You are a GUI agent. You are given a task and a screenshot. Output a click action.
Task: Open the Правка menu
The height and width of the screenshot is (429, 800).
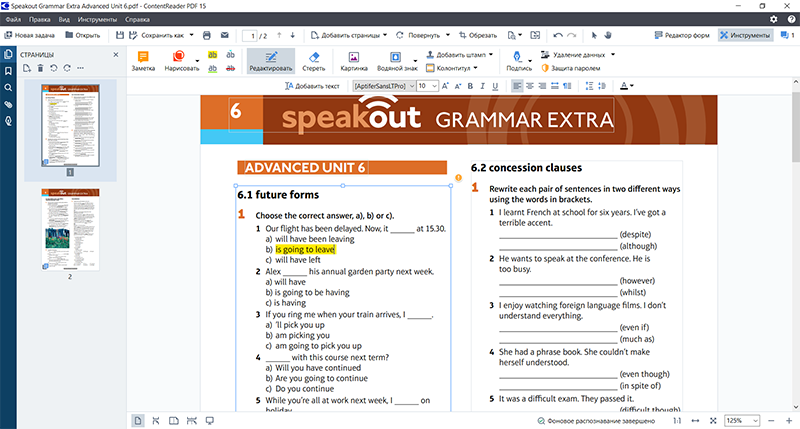pyautogui.click(x=40, y=19)
